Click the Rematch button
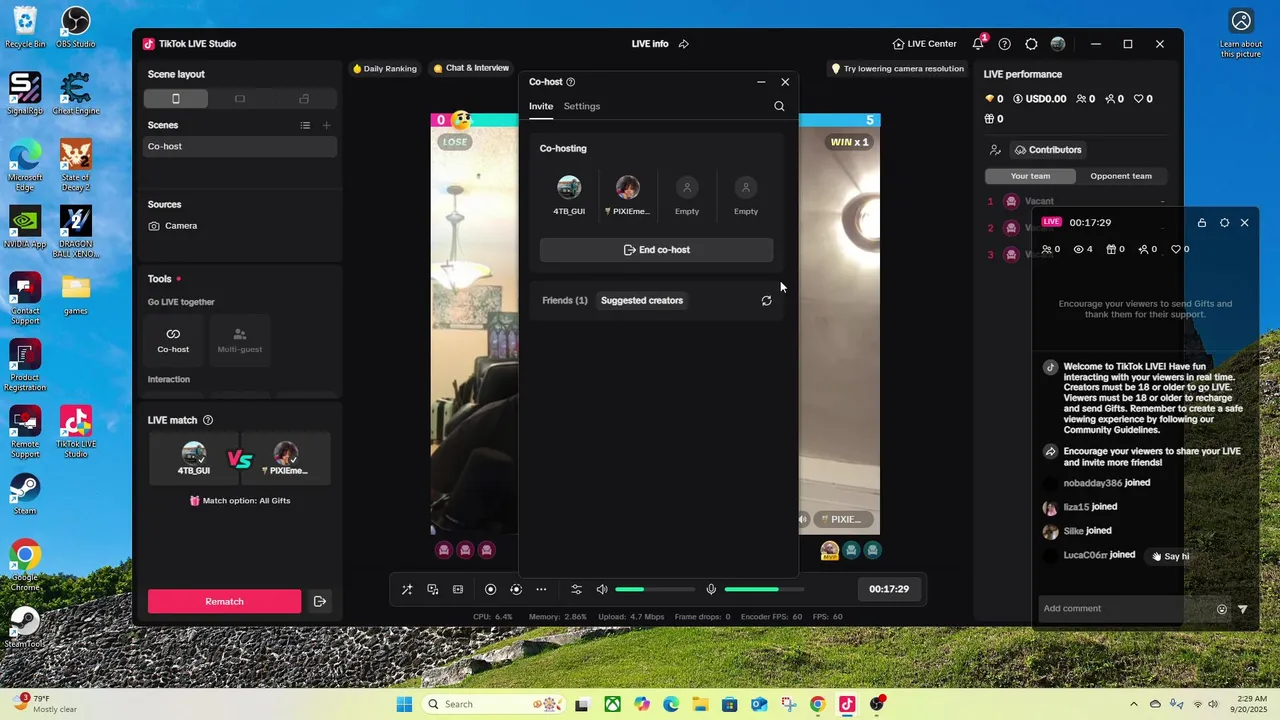Screen dimensions: 1280x720 pyautogui.click(x=224, y=601)
